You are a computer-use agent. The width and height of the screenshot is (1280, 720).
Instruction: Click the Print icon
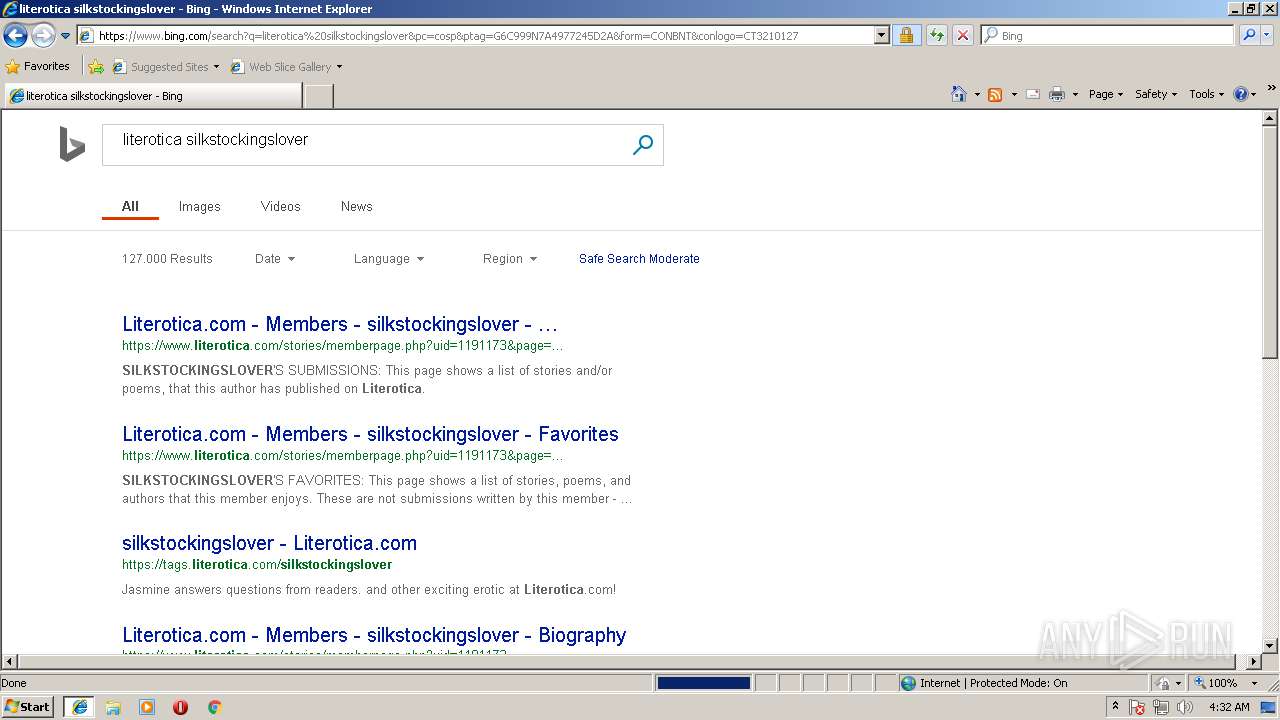click(1057, 94)
